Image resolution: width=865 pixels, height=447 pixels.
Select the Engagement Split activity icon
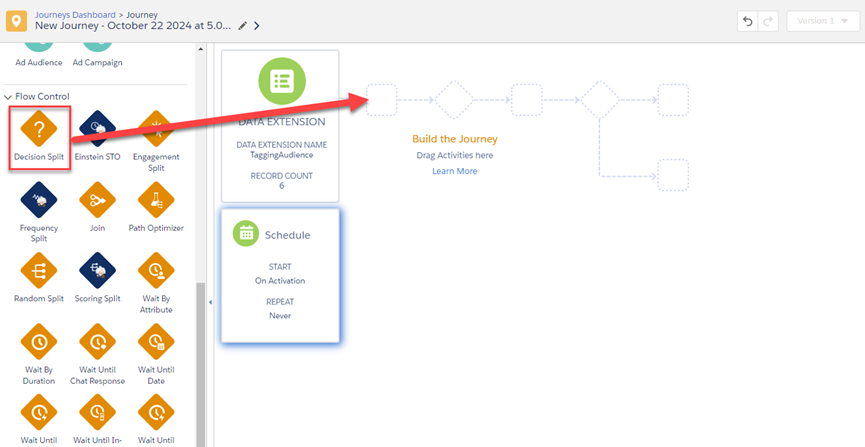[x=156, y=129]
